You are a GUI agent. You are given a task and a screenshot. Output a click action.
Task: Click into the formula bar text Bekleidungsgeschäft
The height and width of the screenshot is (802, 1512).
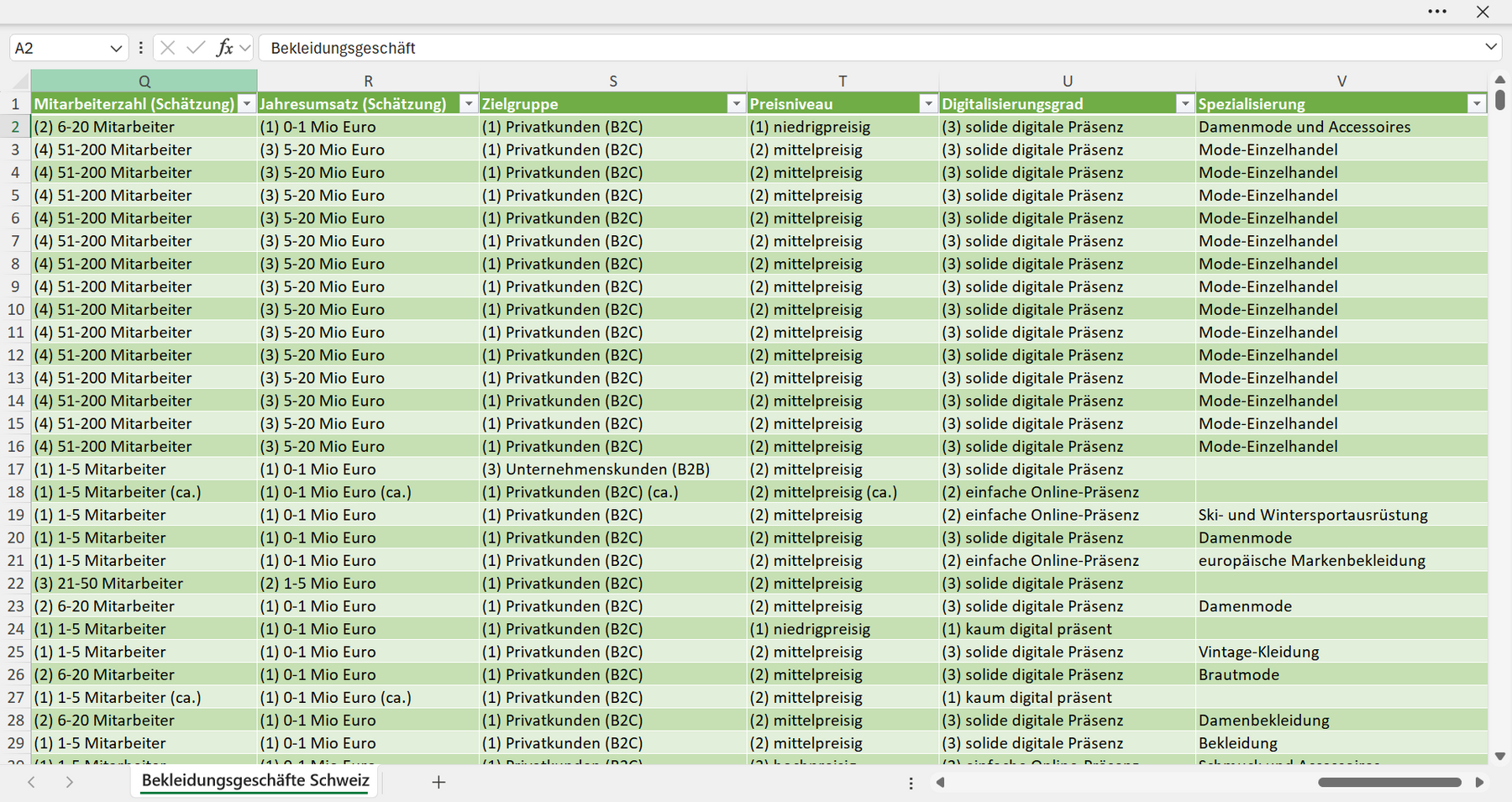(343, 48)
